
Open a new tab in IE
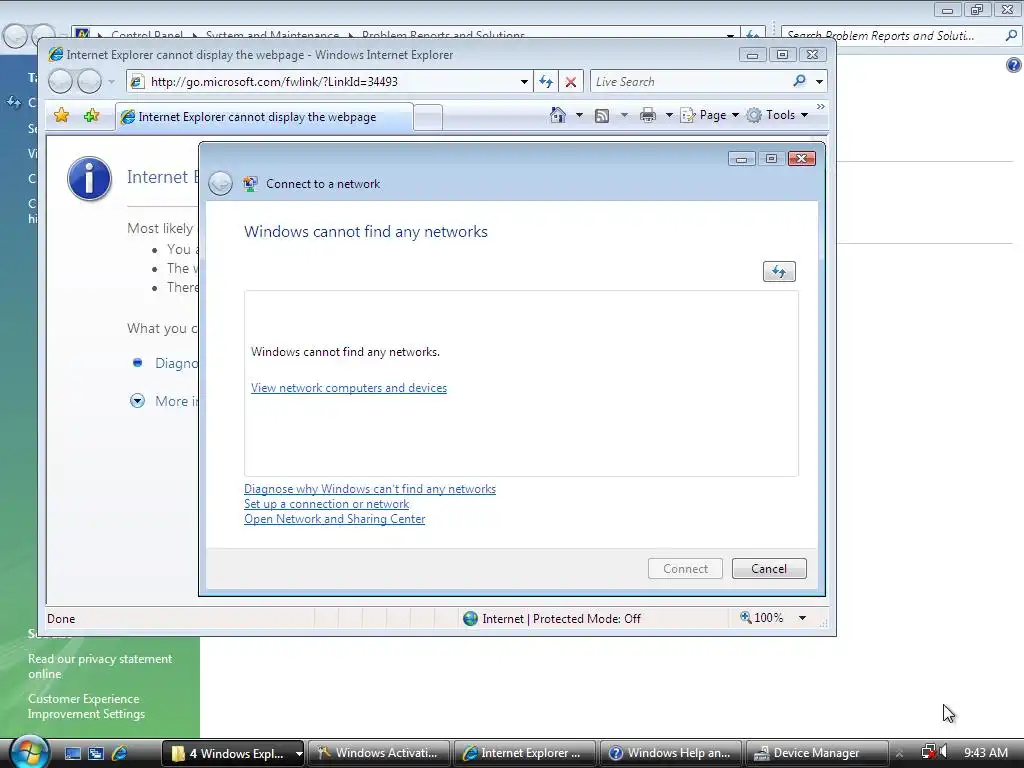click(x=428, y=118)
